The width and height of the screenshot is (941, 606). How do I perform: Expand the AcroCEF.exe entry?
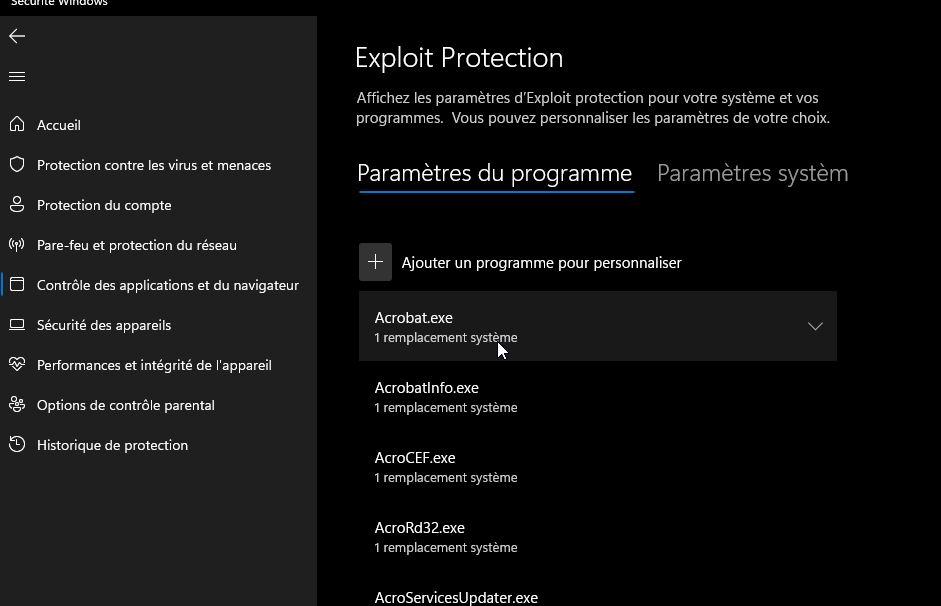597,466
